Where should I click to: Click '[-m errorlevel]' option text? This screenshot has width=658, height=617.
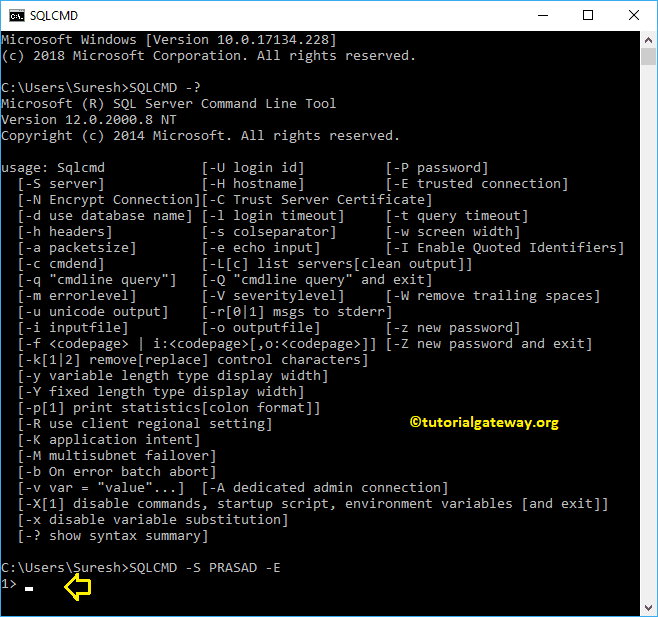tap(77, 296)
